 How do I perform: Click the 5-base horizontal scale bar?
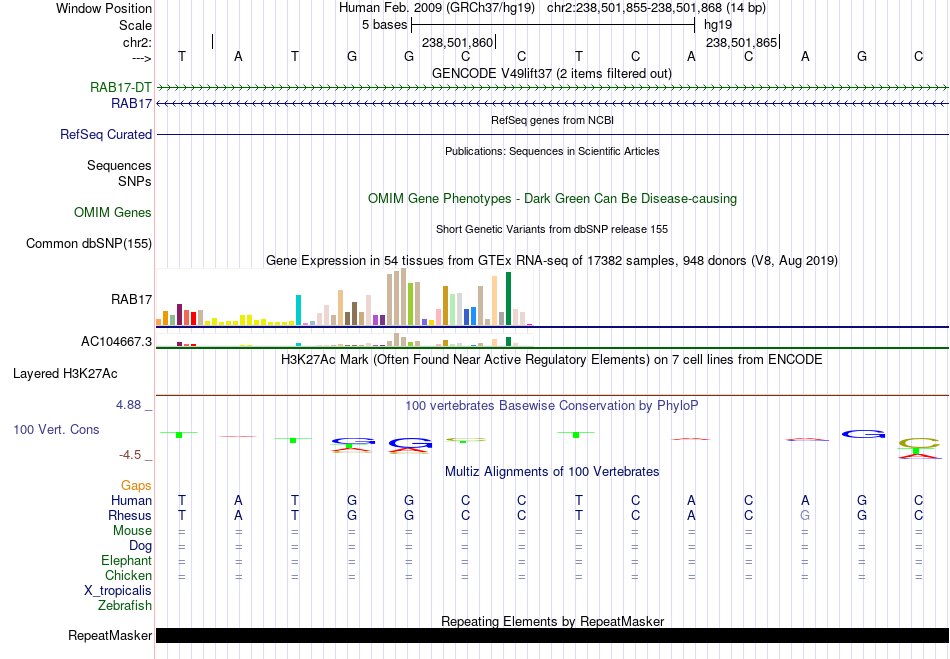click(x=553, y=25)
